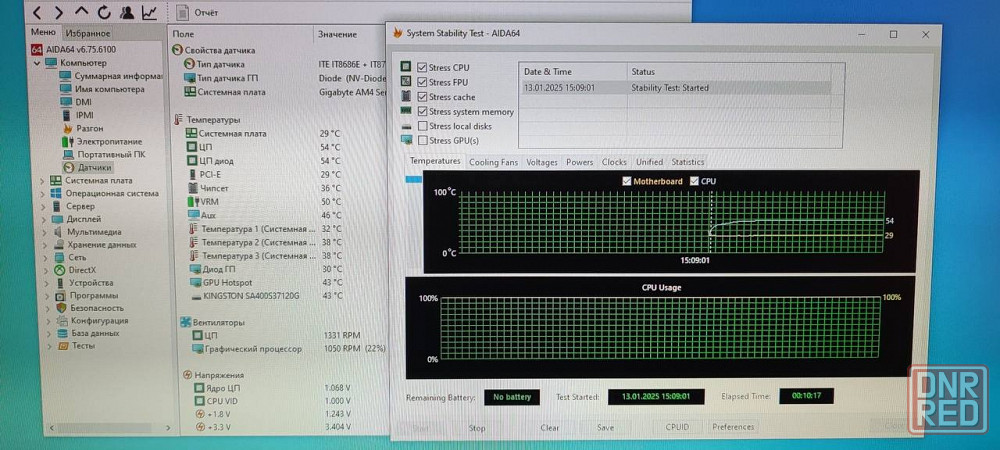Expand the Сервер branch arrow

[x=43, y=207]
